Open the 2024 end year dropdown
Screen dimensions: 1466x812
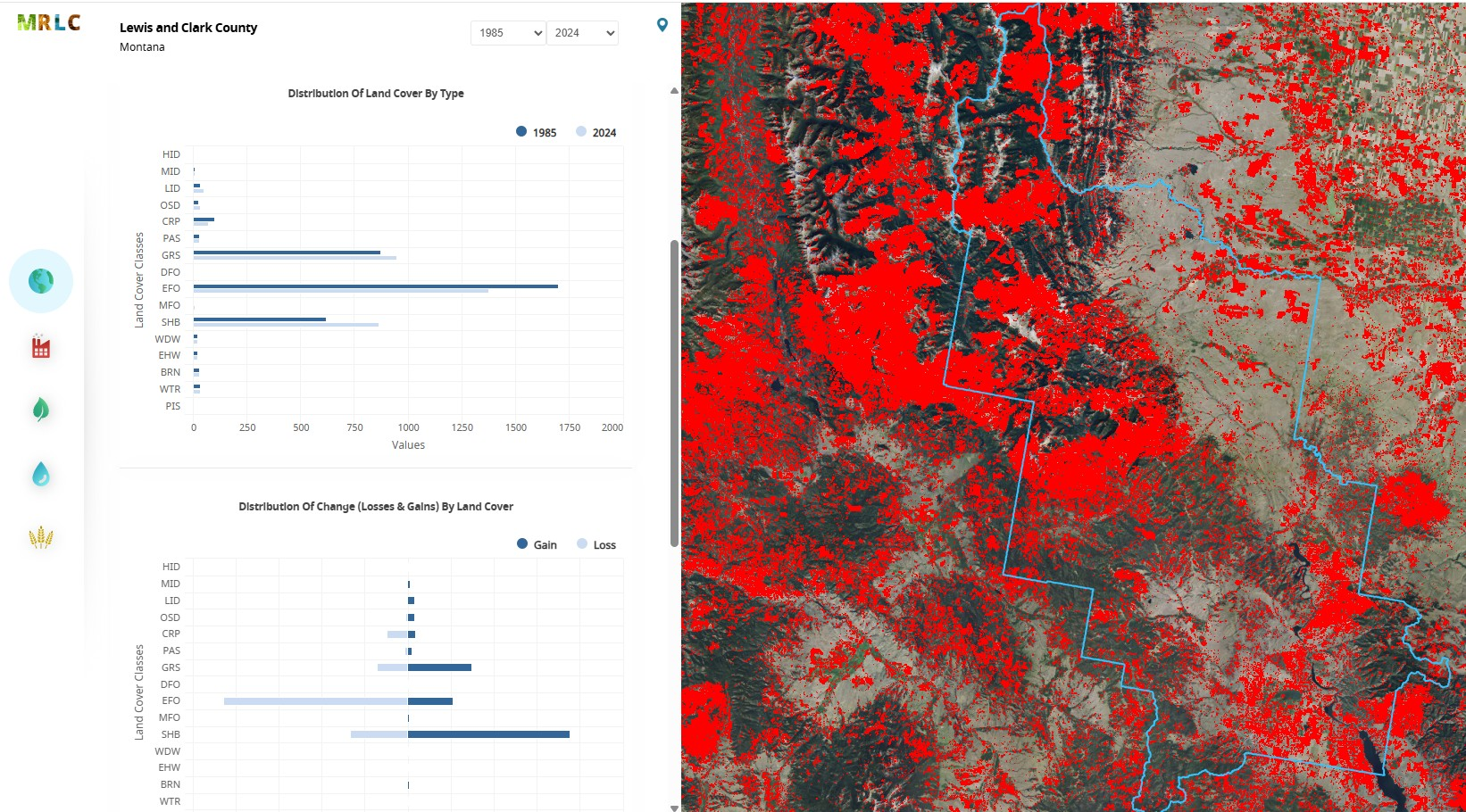pos(582,33)
